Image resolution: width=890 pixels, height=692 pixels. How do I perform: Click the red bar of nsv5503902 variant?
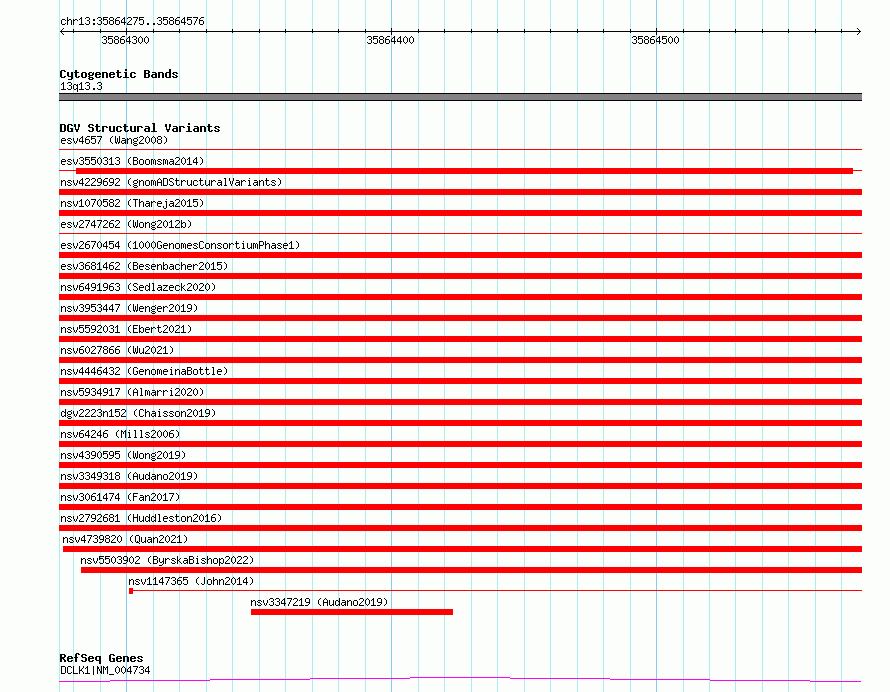point(471,570)
